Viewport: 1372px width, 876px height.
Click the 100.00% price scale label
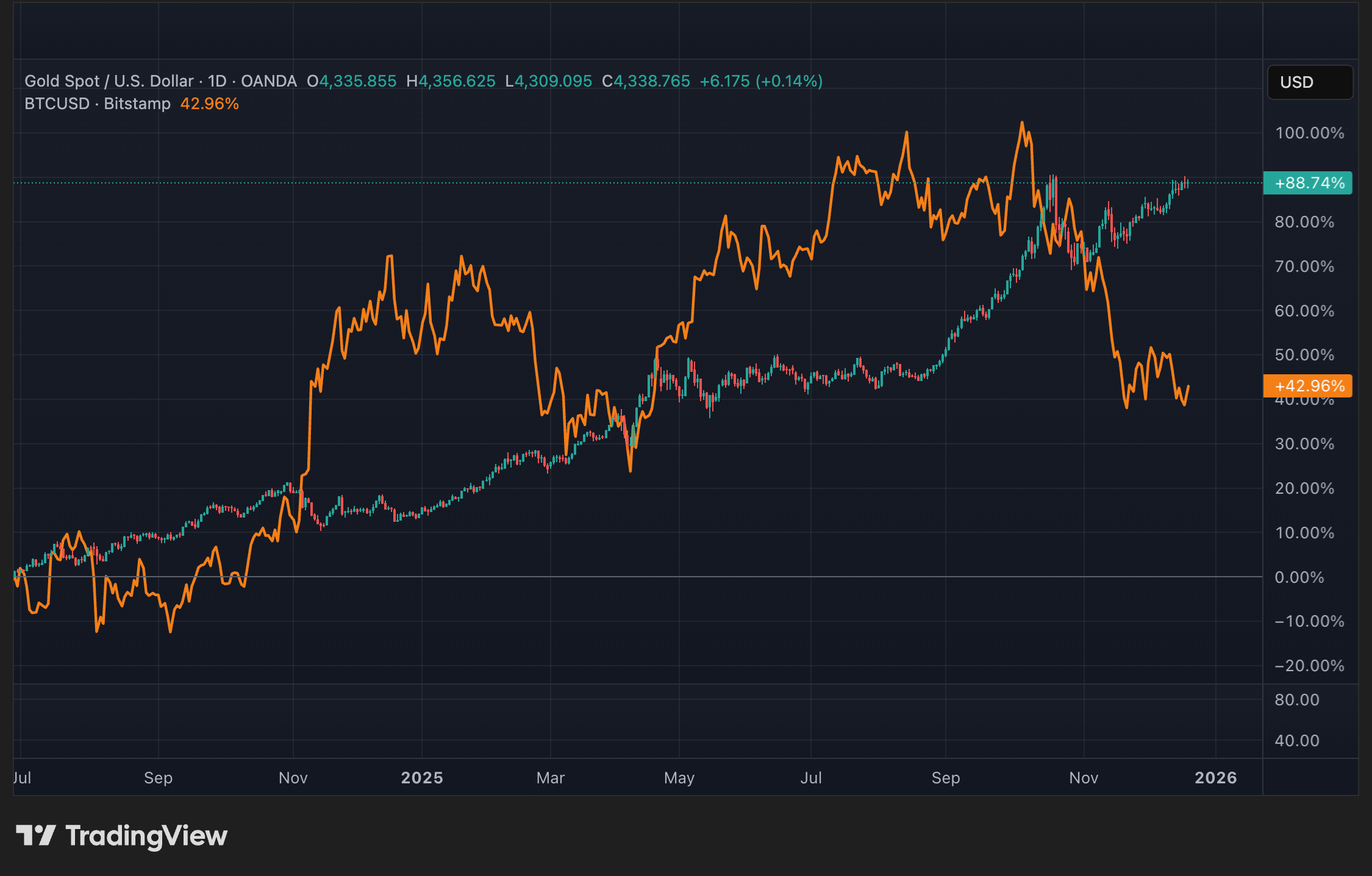1309,133
